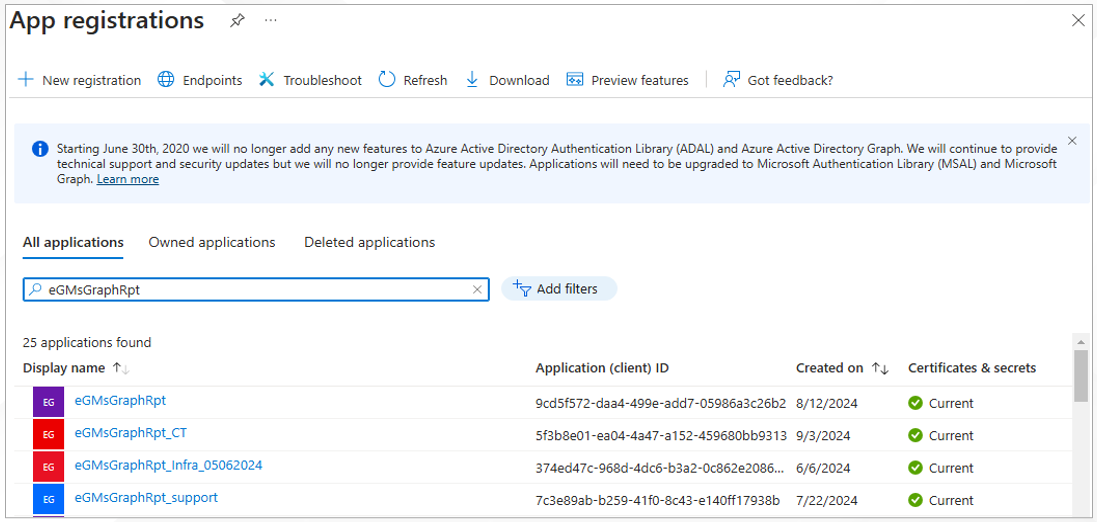Click the Refresh circular arrow icon
Viewport: 1097px width, 522px height.
pos(387,80)
